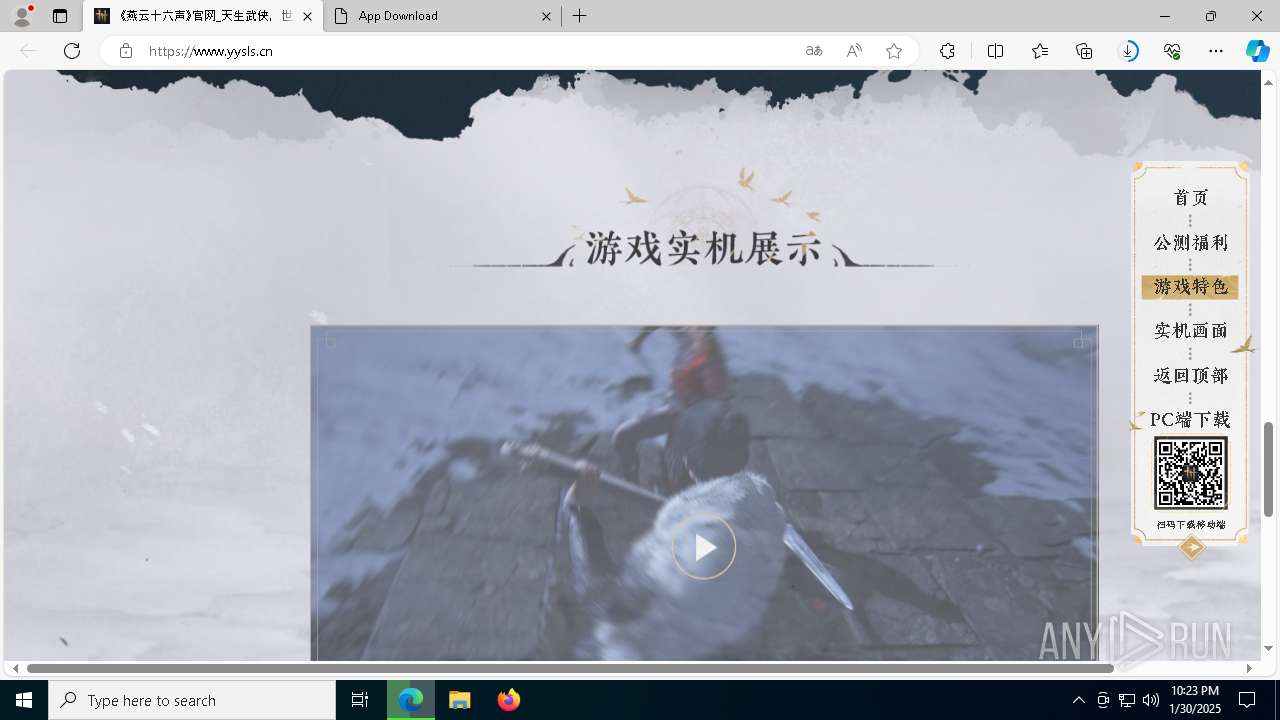The image size is (1280, 720).
Task: Open a new browser tab
Action: [x=580, y=16]
